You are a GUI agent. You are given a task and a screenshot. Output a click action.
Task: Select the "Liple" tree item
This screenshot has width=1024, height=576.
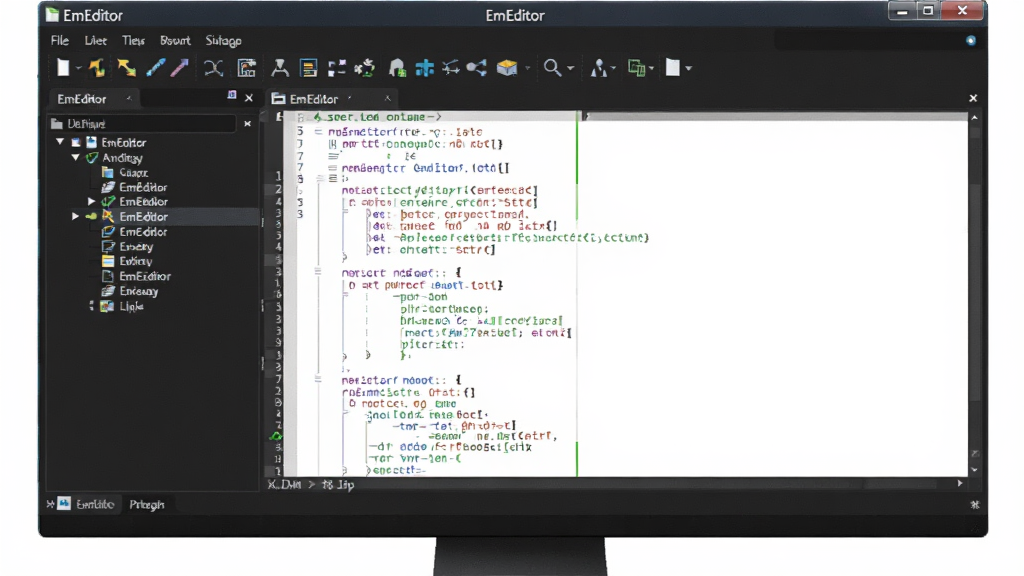coord(131,306)
